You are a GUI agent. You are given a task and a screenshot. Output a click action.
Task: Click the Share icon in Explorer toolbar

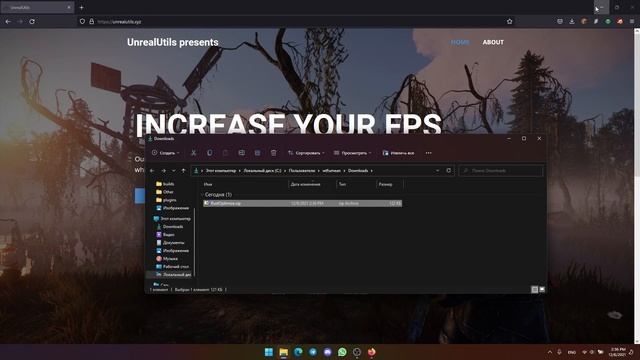click(258, 153)
